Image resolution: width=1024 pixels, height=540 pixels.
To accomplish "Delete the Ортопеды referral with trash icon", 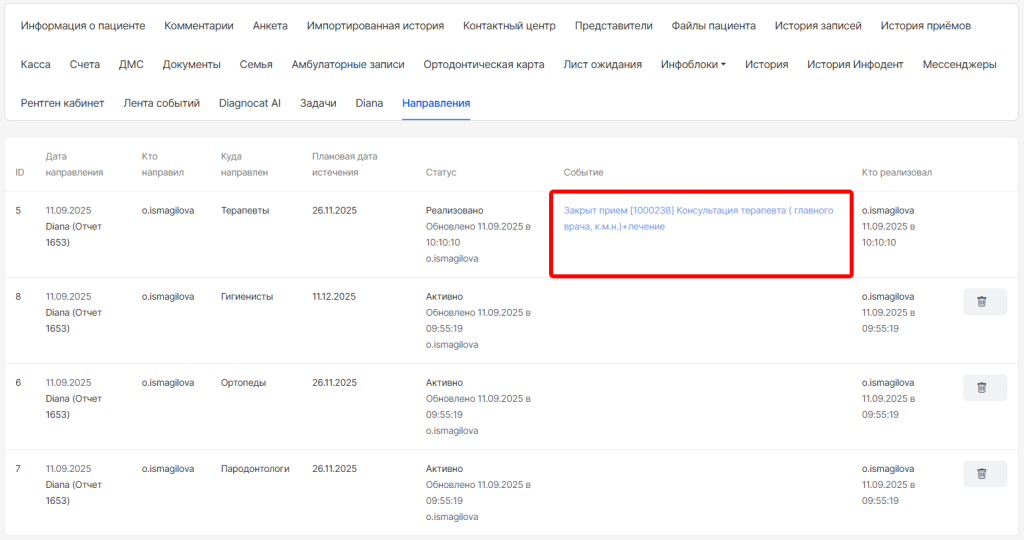I will [x=984, y=388].
